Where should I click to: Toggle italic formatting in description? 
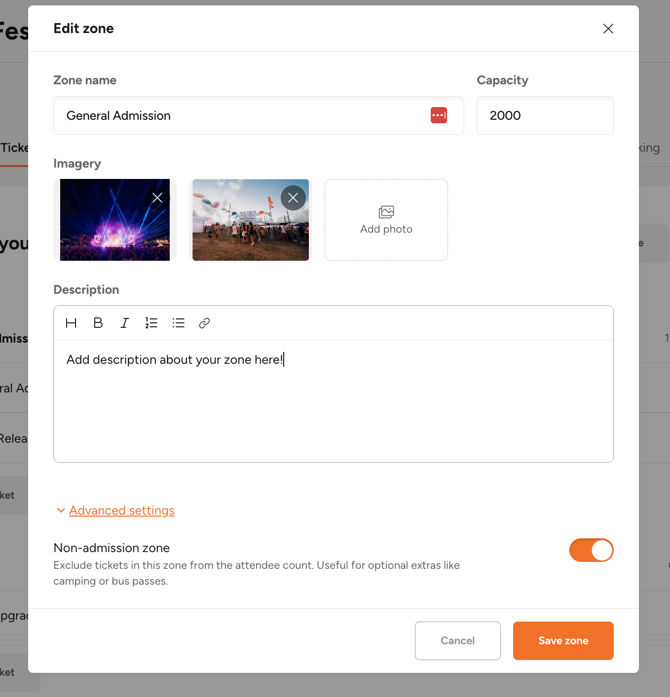(124, 323)
